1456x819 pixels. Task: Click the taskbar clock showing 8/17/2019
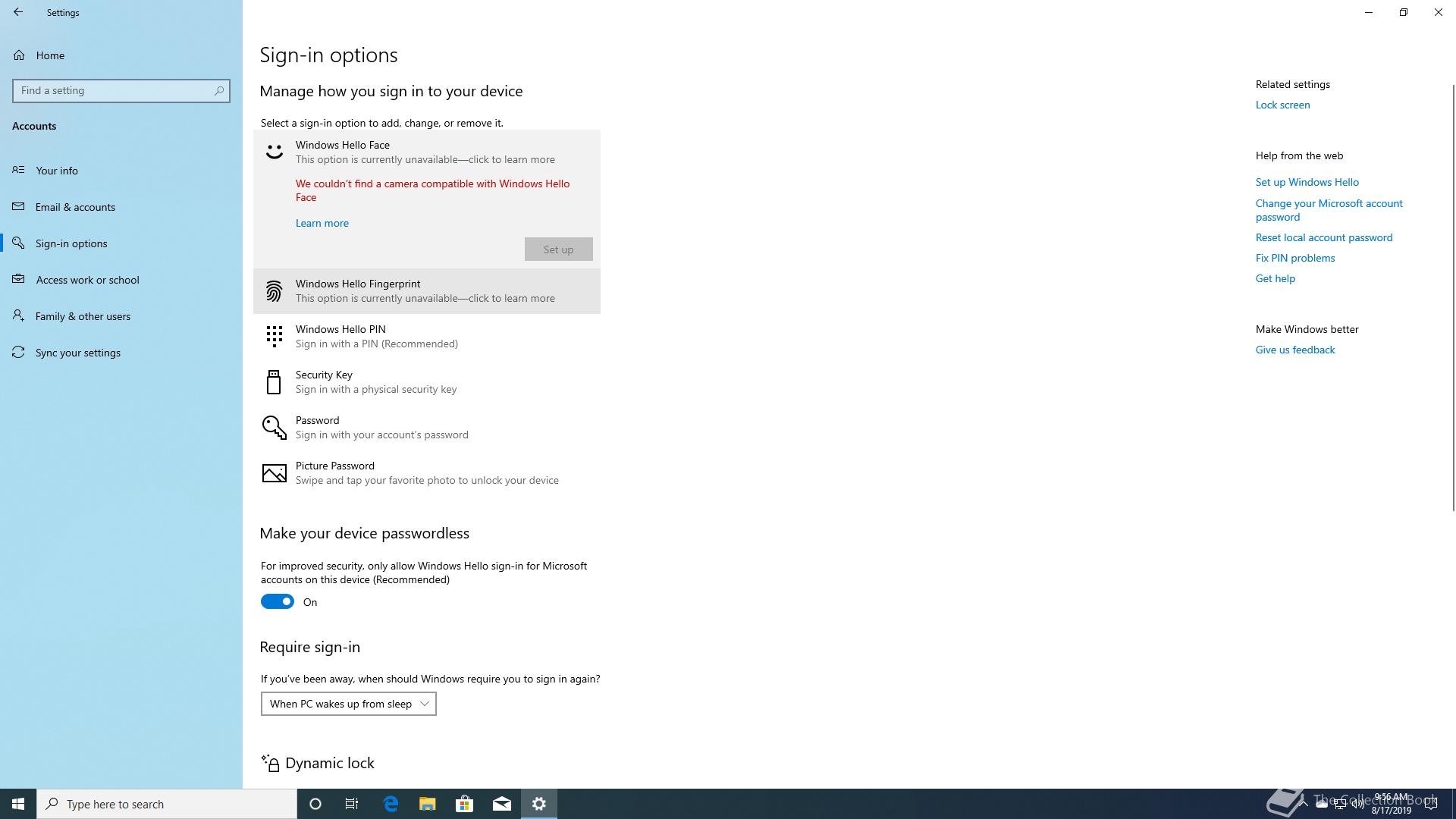click(x=1391, y=804)
